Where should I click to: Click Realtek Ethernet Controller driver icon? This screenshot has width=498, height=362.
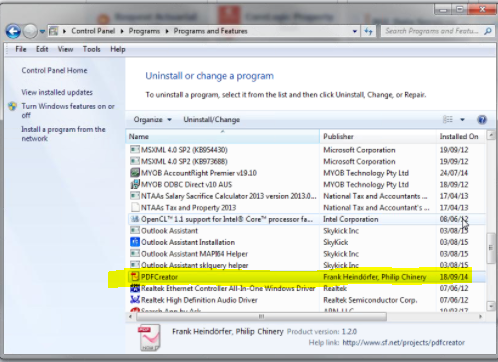tap(135, 288)
